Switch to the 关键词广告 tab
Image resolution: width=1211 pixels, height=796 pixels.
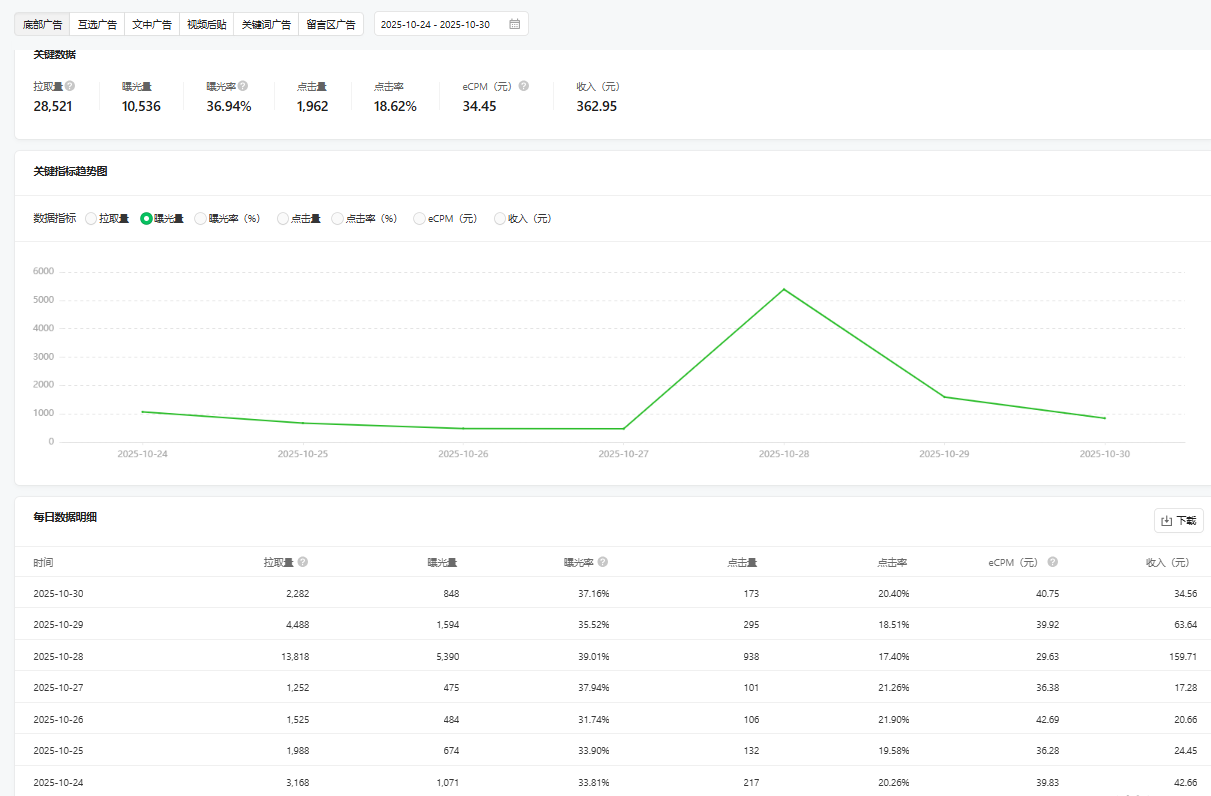(265, 24)
